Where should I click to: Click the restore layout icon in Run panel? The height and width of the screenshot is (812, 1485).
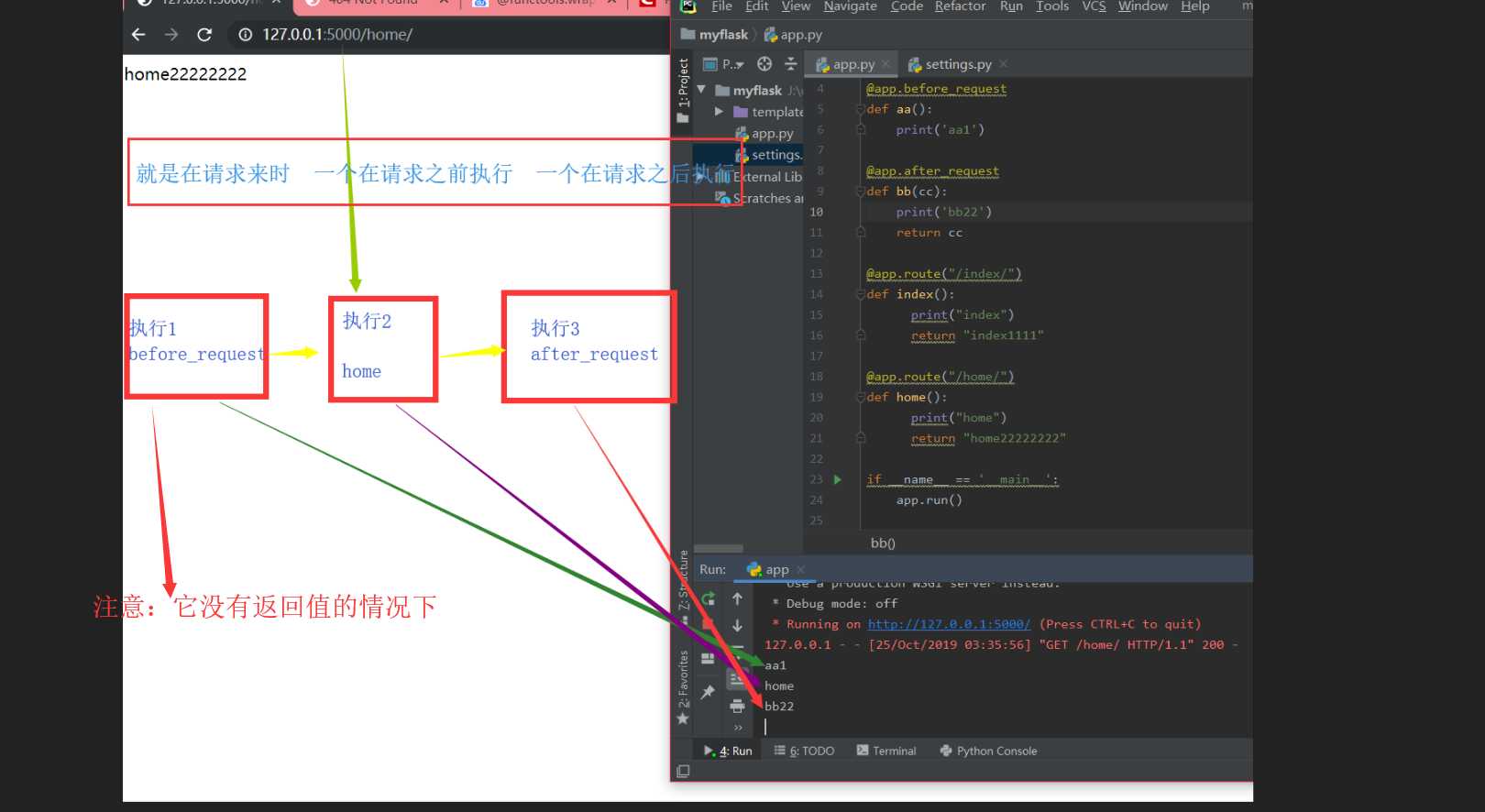[708, 658]
